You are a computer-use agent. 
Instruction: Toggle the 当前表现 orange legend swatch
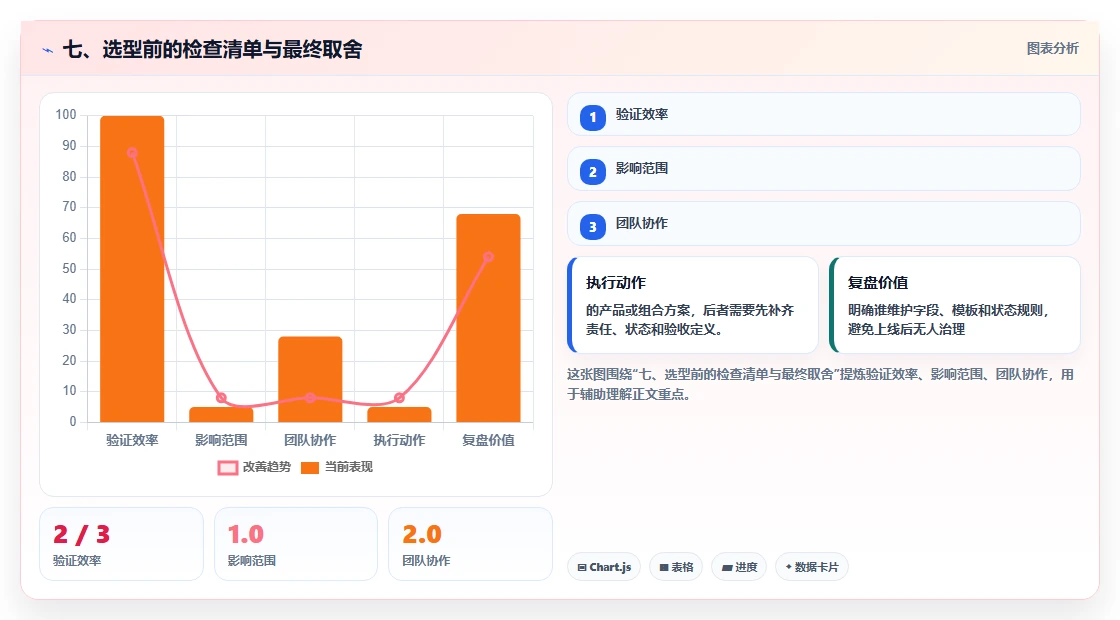tap(309, 468)
